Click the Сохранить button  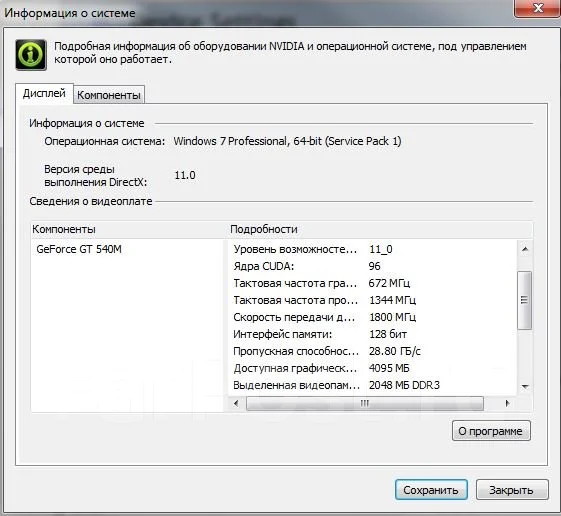pos(431,490)
